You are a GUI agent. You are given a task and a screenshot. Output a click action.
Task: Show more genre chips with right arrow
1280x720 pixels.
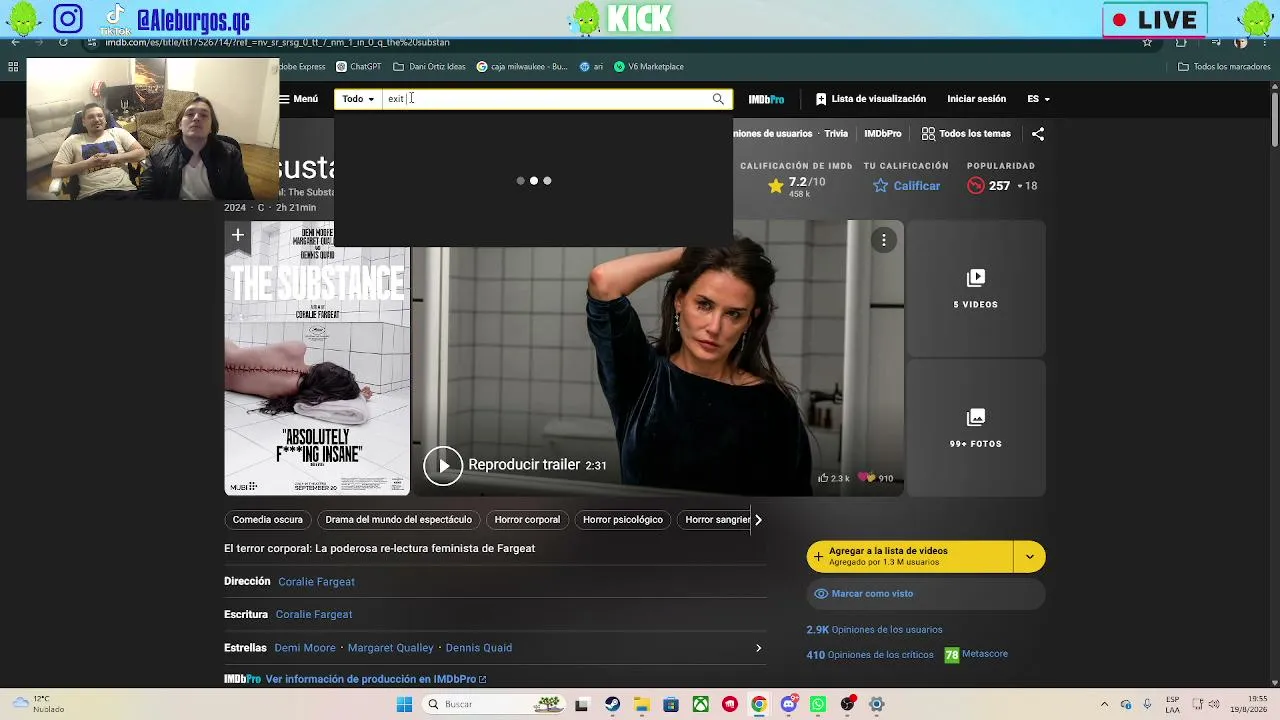point(758,520)
